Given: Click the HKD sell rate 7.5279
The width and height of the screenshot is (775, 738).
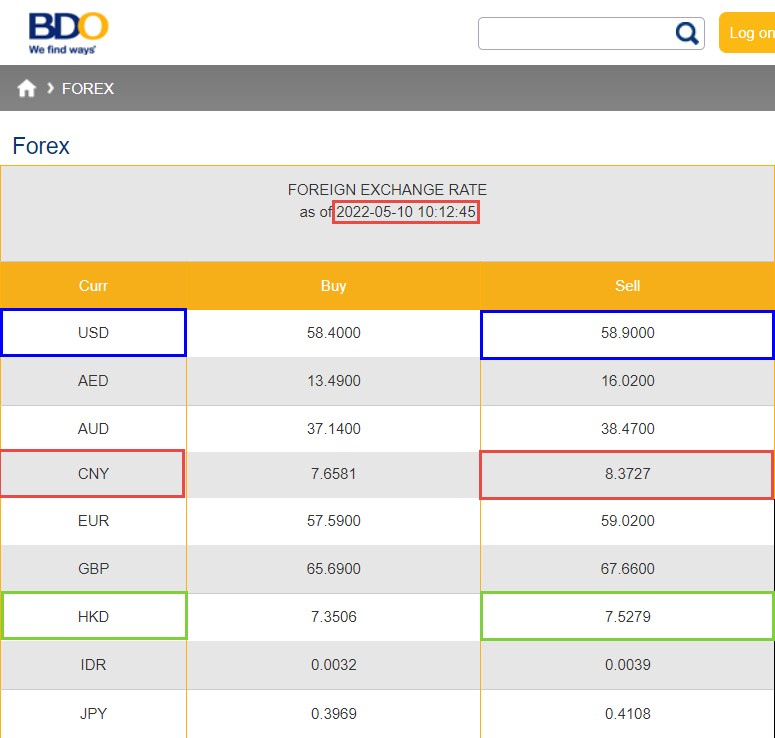Looking at the screenshot, I should click(627, 616).
